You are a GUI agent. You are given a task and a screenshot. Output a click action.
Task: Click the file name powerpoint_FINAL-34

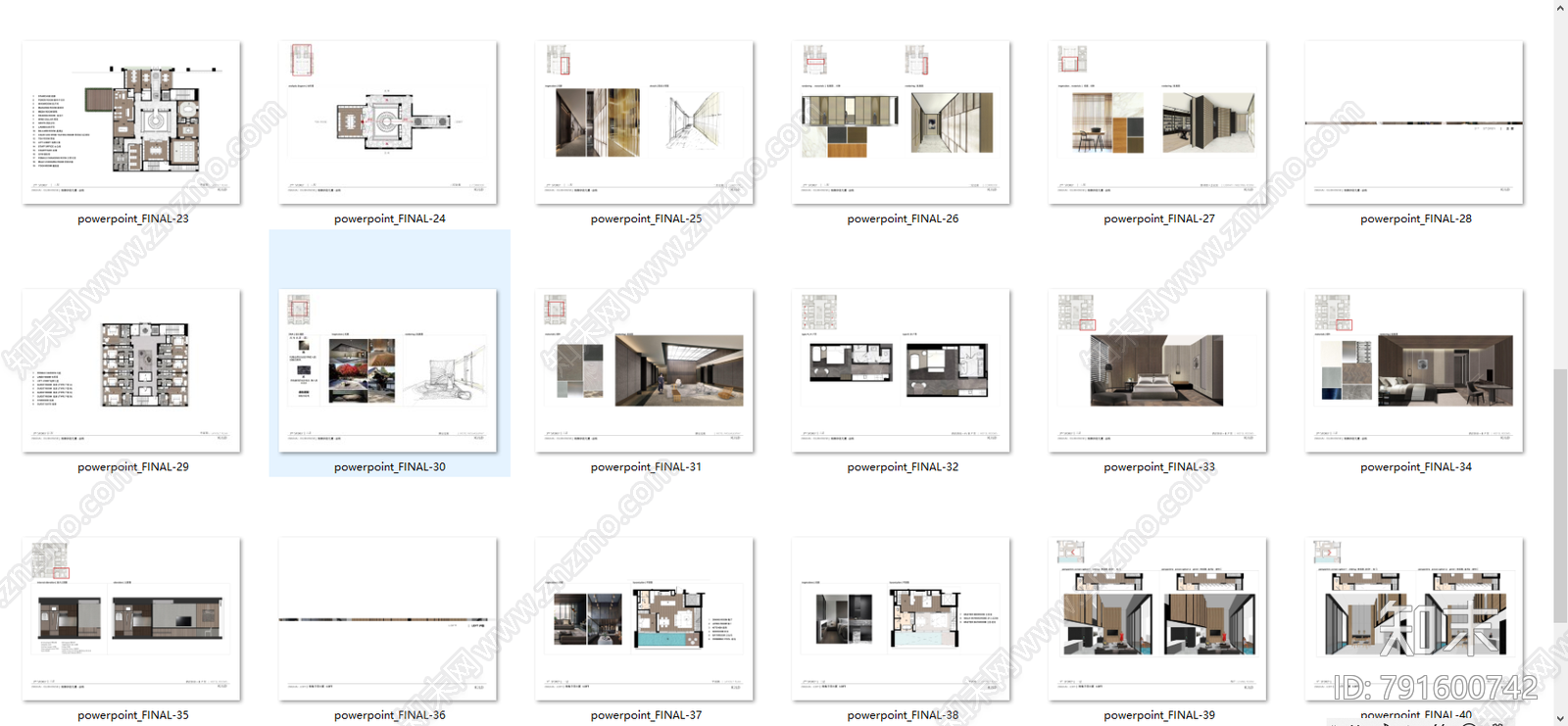tap(1416, 466)
